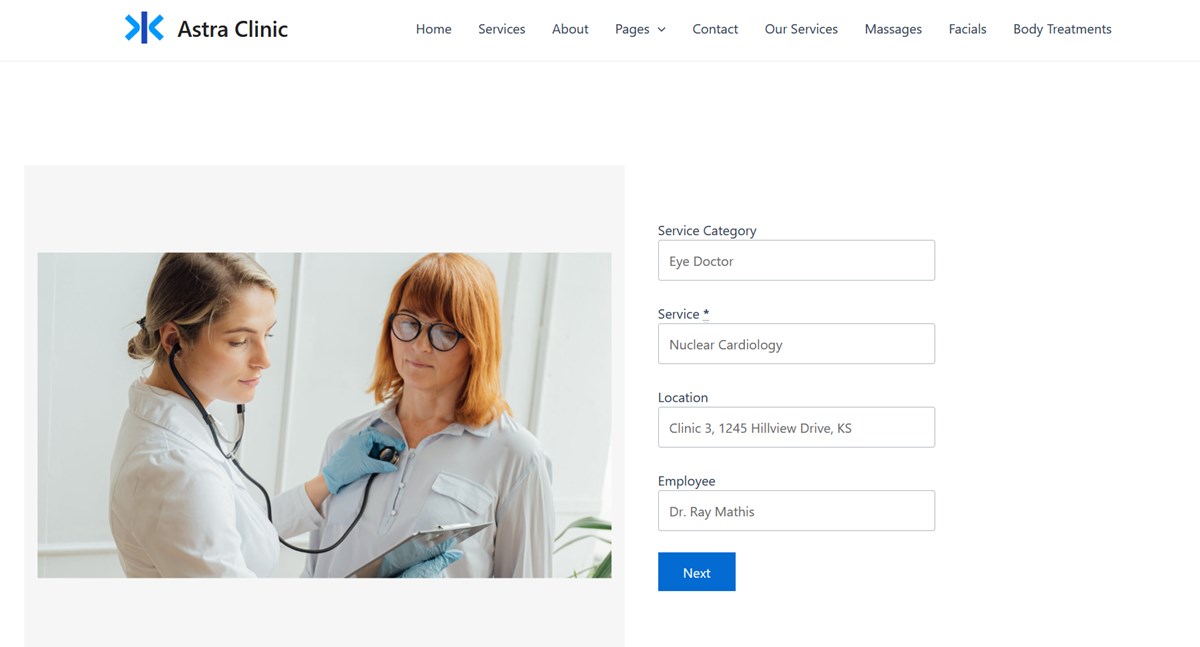Open the Location dropdown showing Clinic 3
The image size is (1200, 647).
[796, 427]
